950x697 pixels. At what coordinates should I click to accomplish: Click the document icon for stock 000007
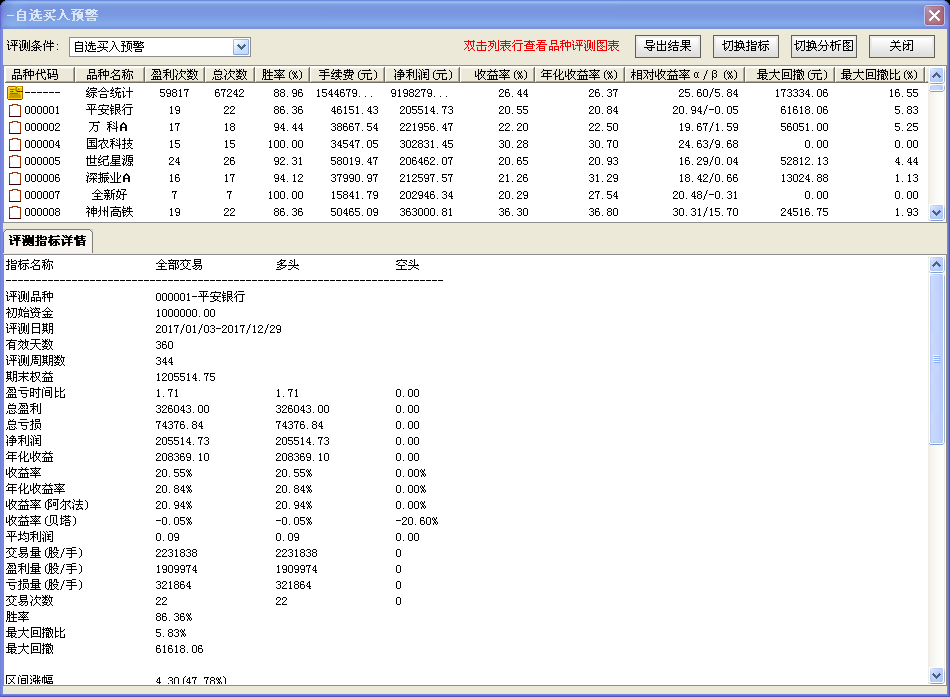tap(14, 195)
